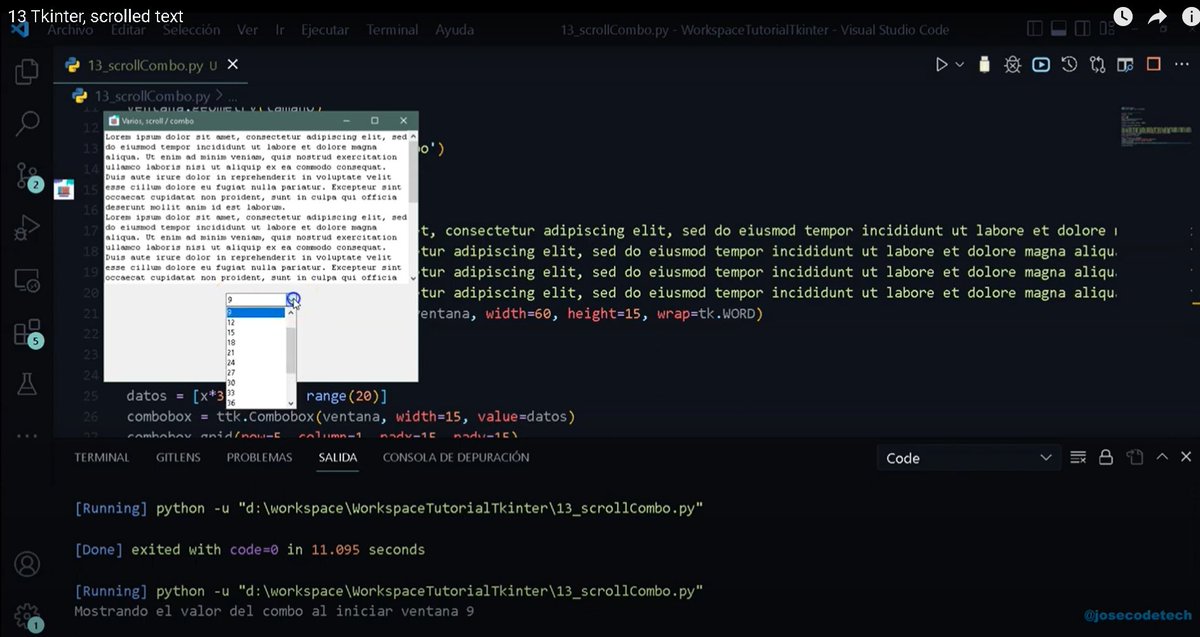The width and height of the screenshot is (1200, 637).
Task: Open the Terminal menu in menu bar
Action: 392,30
